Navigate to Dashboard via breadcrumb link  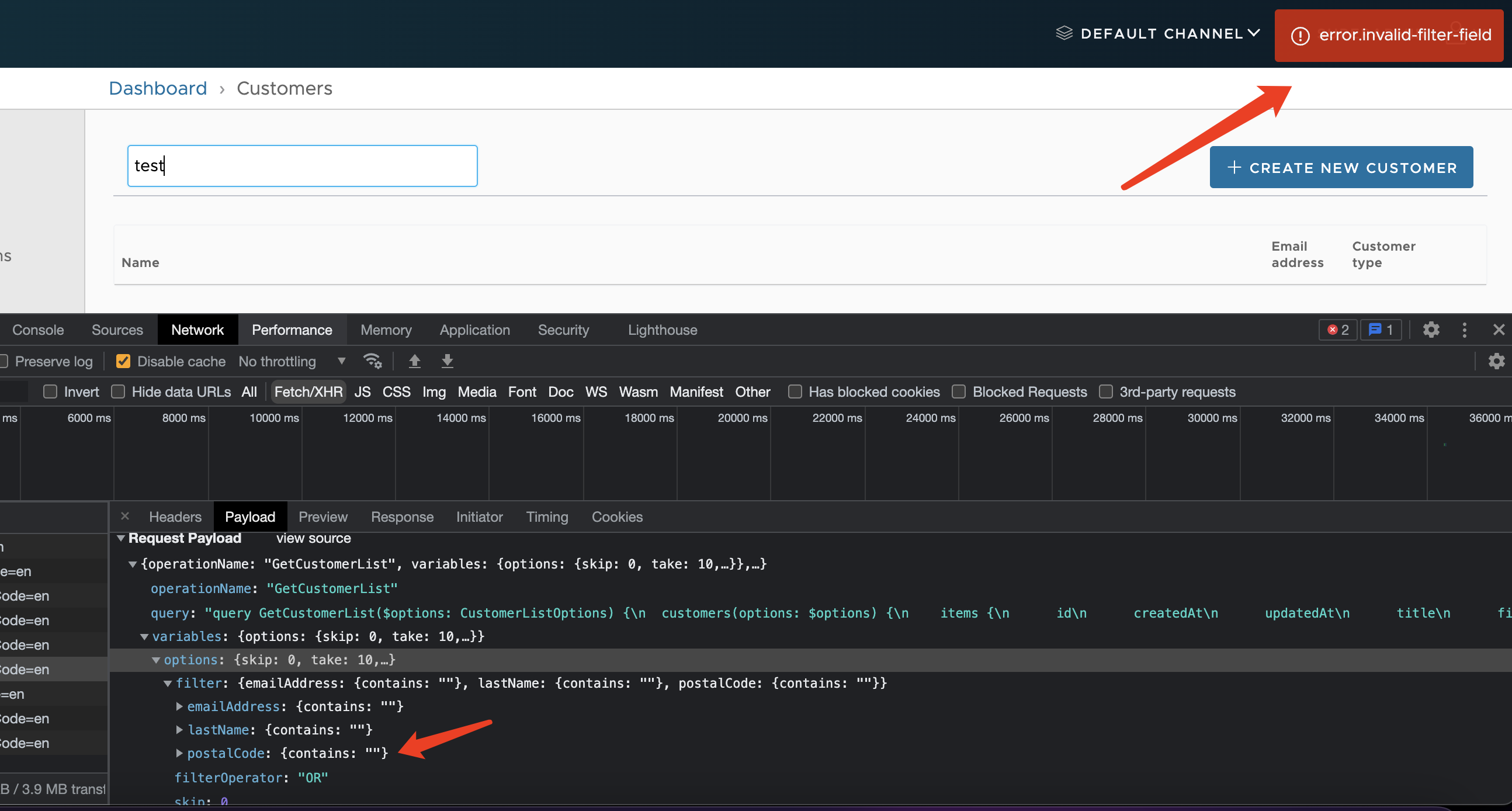coord(157,88)
